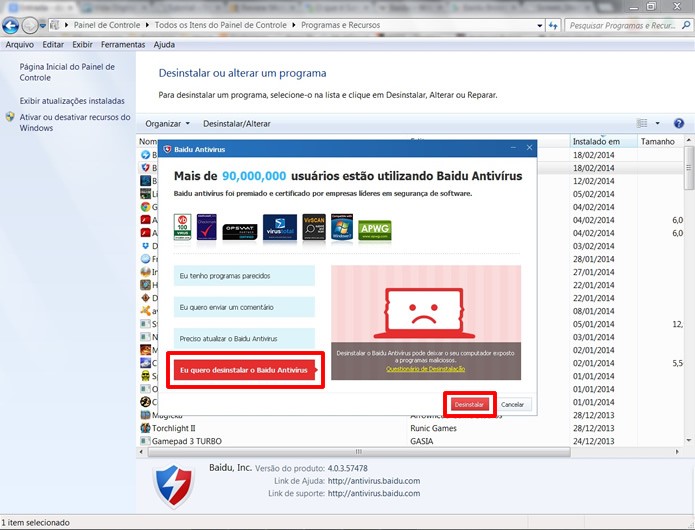Click the Baidu Antivirus dialog title icon

pos(167,149)
